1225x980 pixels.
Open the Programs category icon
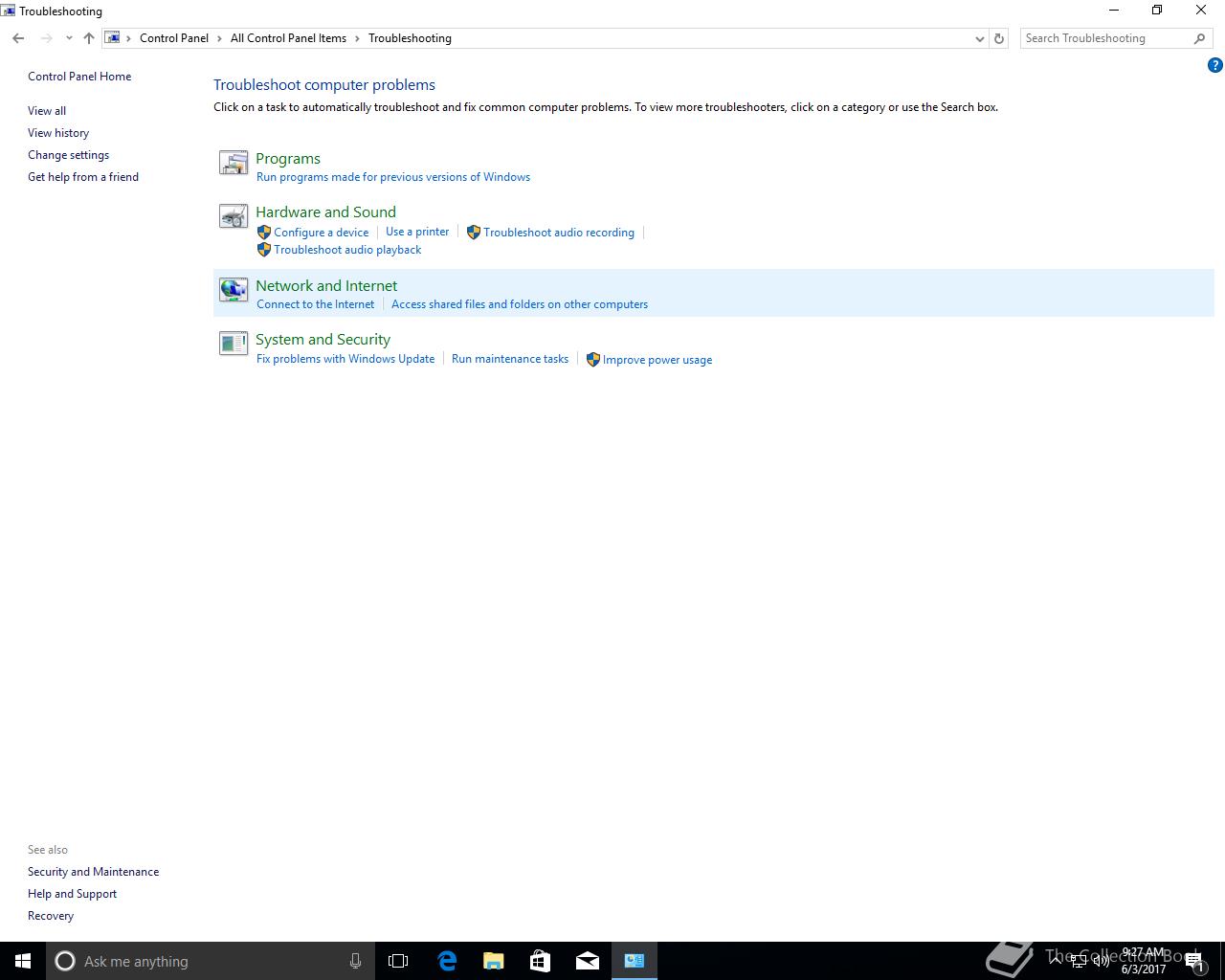[x=234, y=163]
